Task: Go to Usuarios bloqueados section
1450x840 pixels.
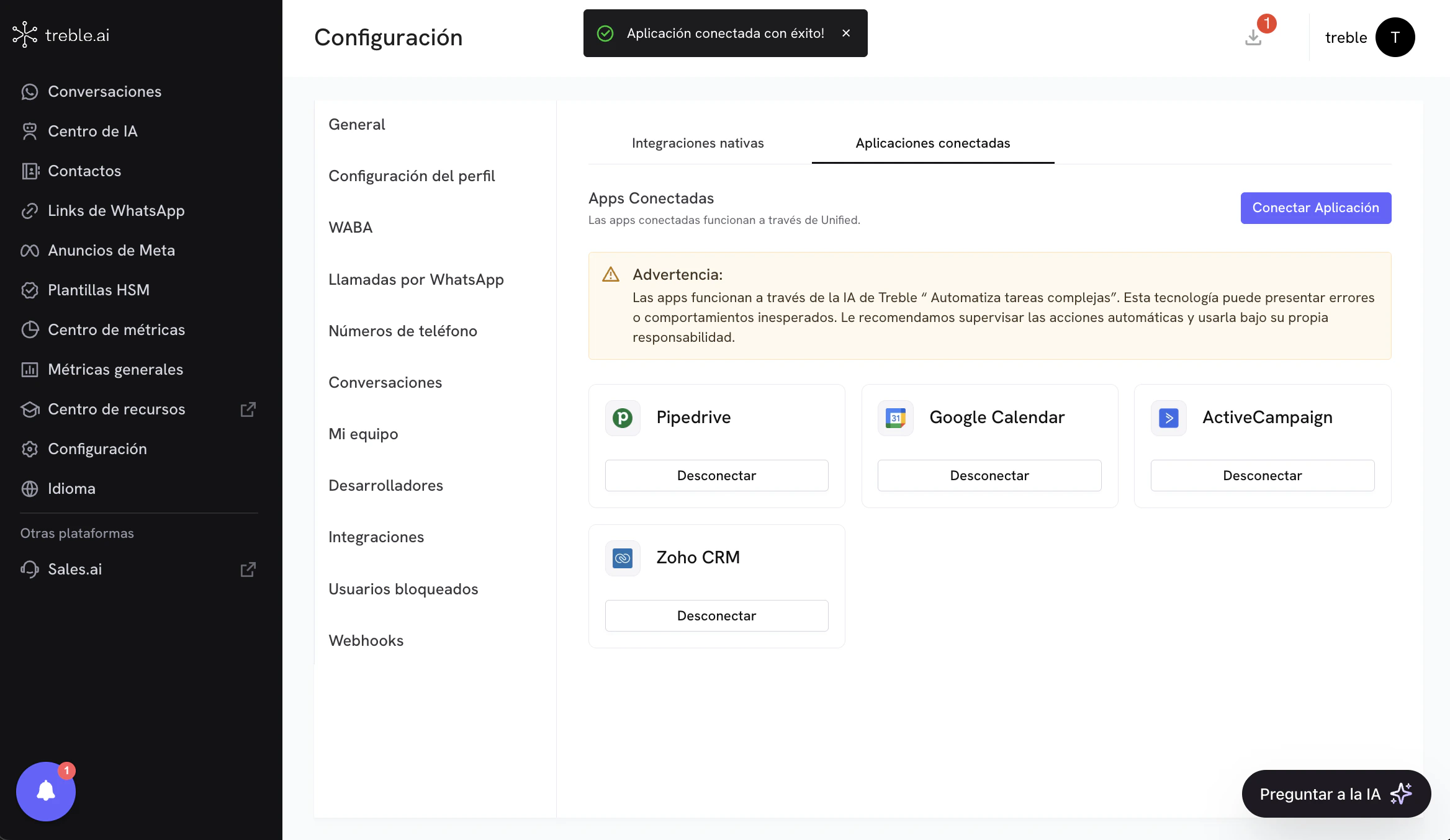Action: [403, 589]
